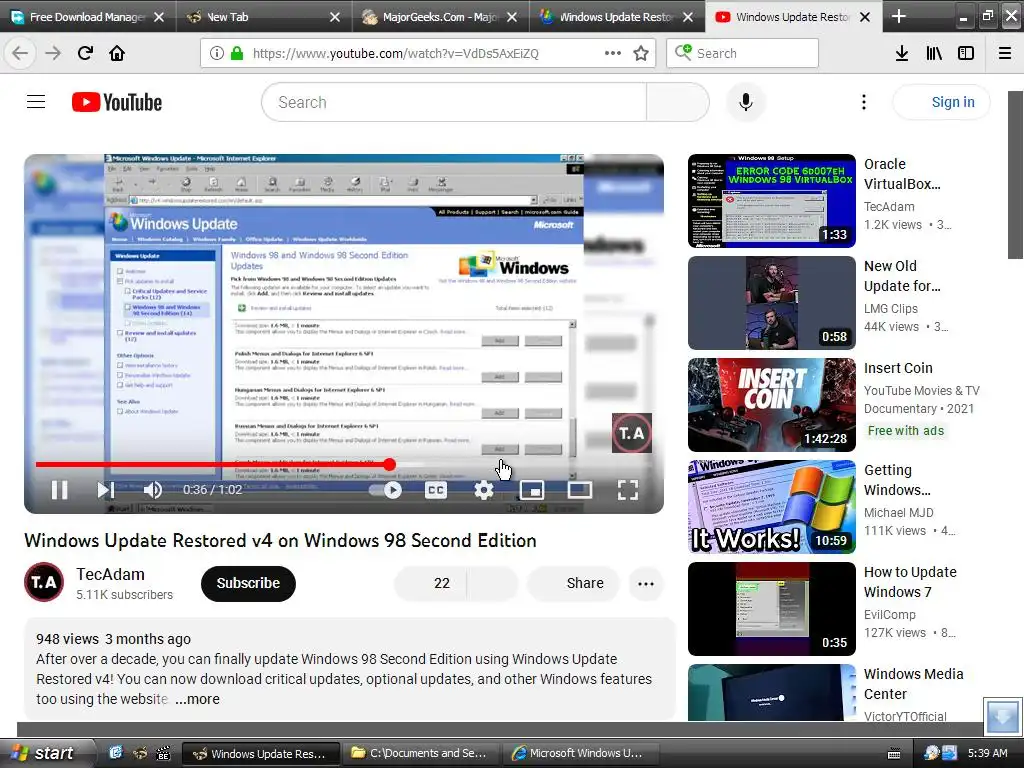Screen dimensions: 1024x768
Task: Close the MajorGeeks.Com tab
Action: (x=512, y=18)
